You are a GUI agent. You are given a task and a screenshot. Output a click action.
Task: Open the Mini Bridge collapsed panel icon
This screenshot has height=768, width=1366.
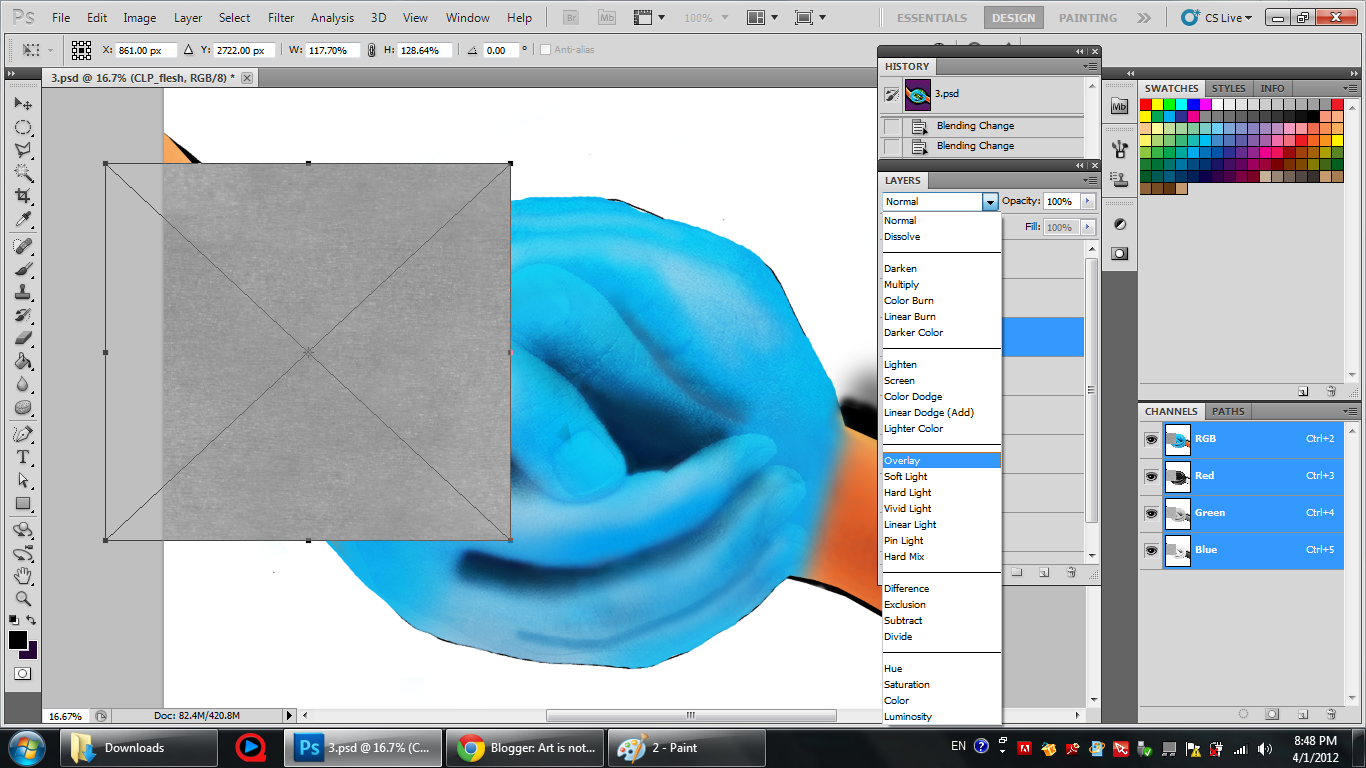point(1119,106)
